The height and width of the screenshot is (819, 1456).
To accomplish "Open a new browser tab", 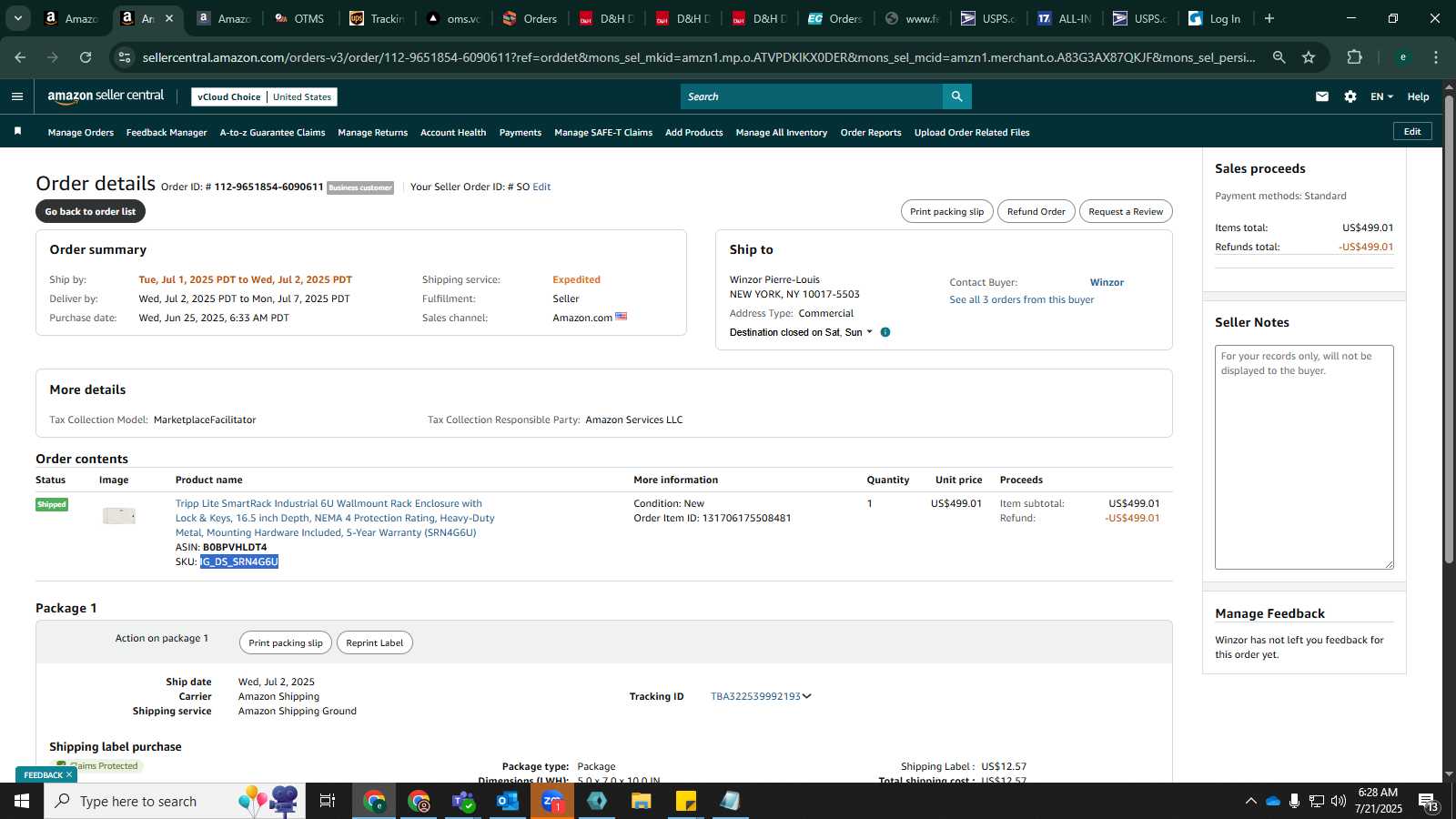I will tap(1269, 18).
